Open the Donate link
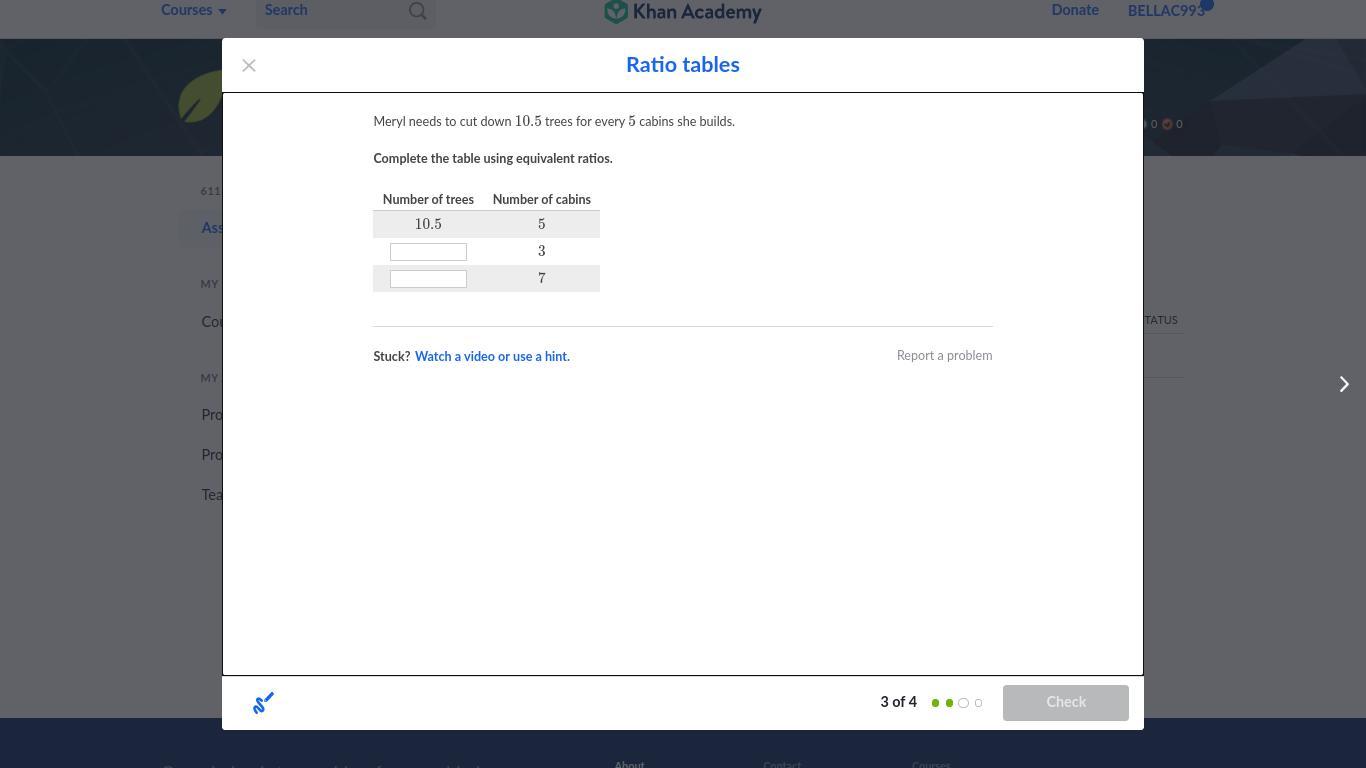Image resolution: width=1366 pixels, height=768 pixels. [1075, 10]
